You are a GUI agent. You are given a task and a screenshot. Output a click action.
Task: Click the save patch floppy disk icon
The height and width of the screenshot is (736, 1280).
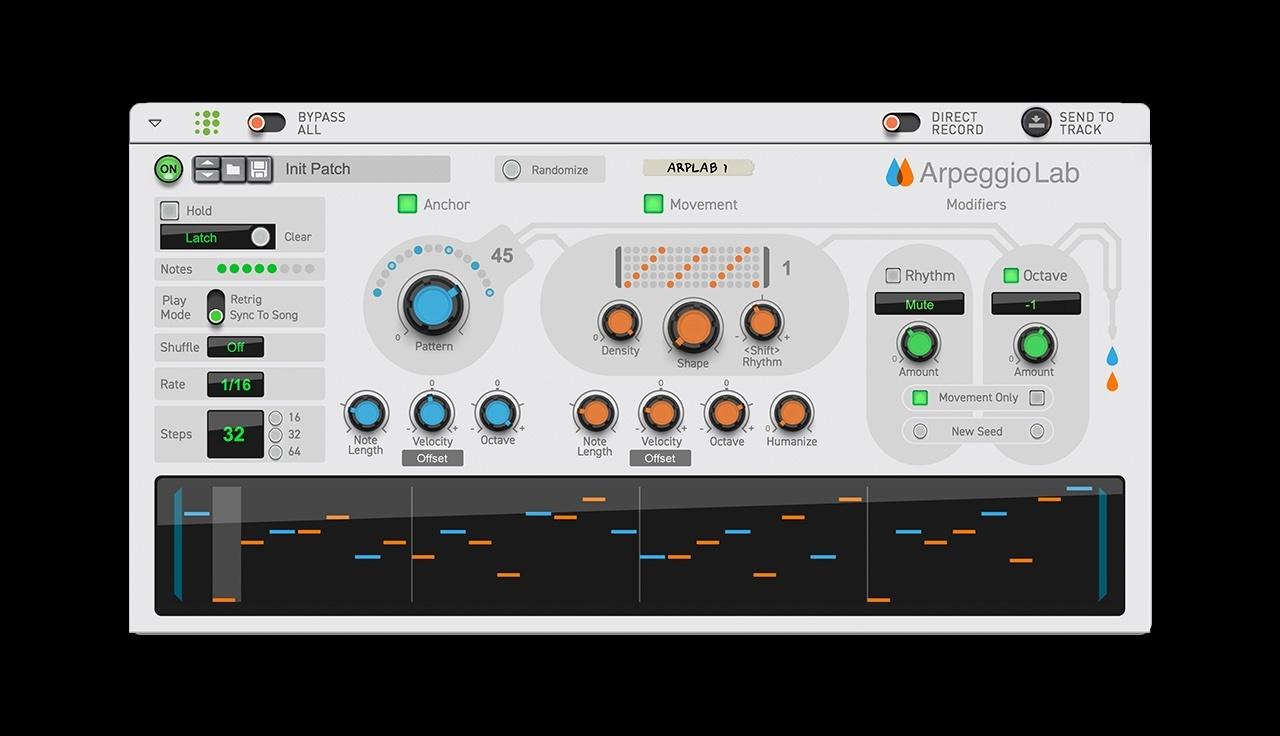(x=259, y=169)
